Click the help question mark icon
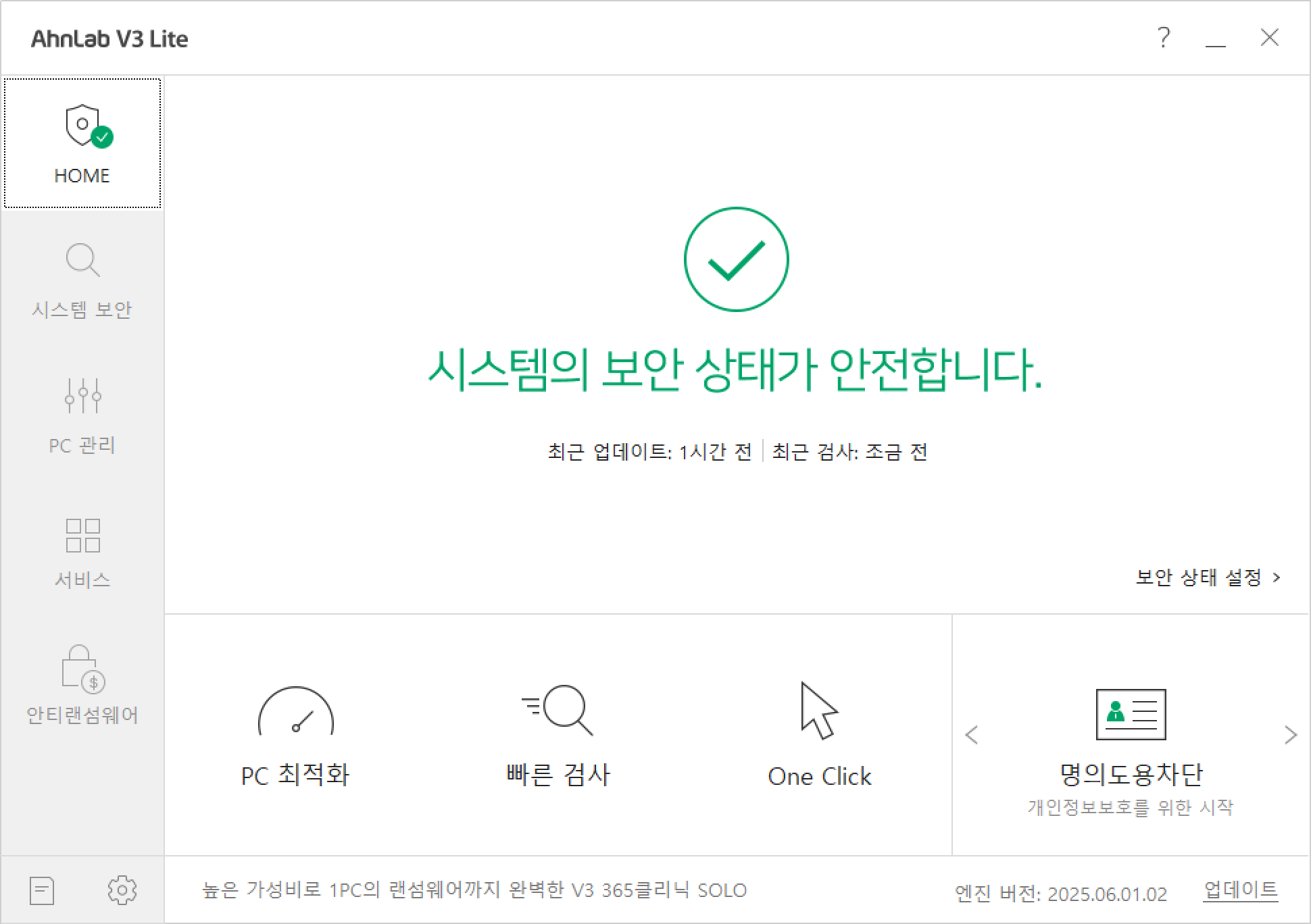 point(1163,38)
